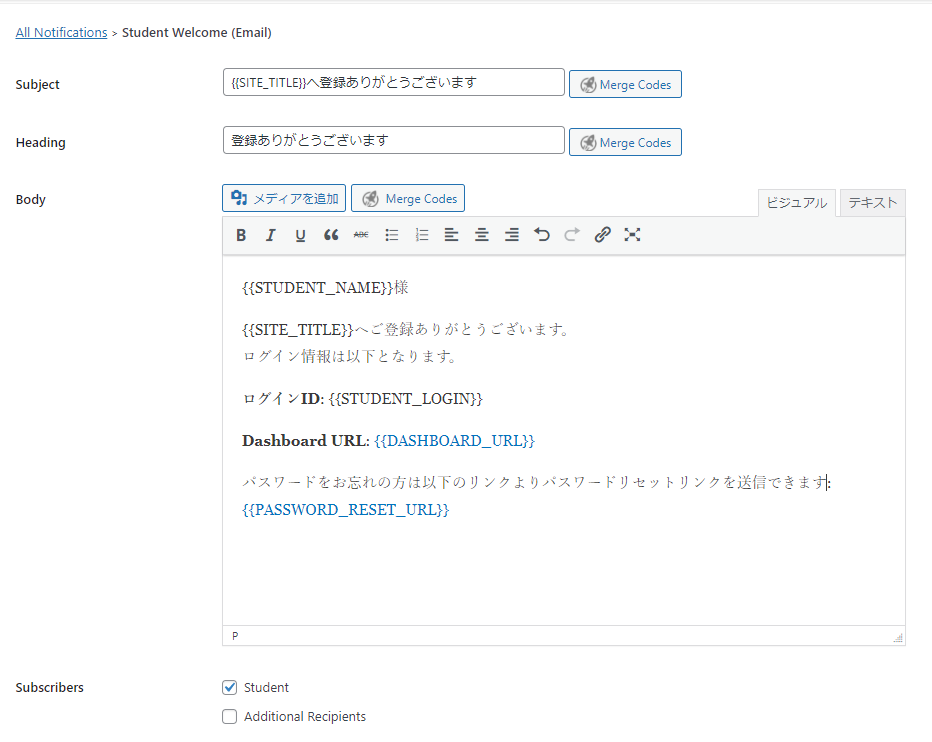
Task: Enter distraction-free fullscreen mode
Action: tap(632, 235)
